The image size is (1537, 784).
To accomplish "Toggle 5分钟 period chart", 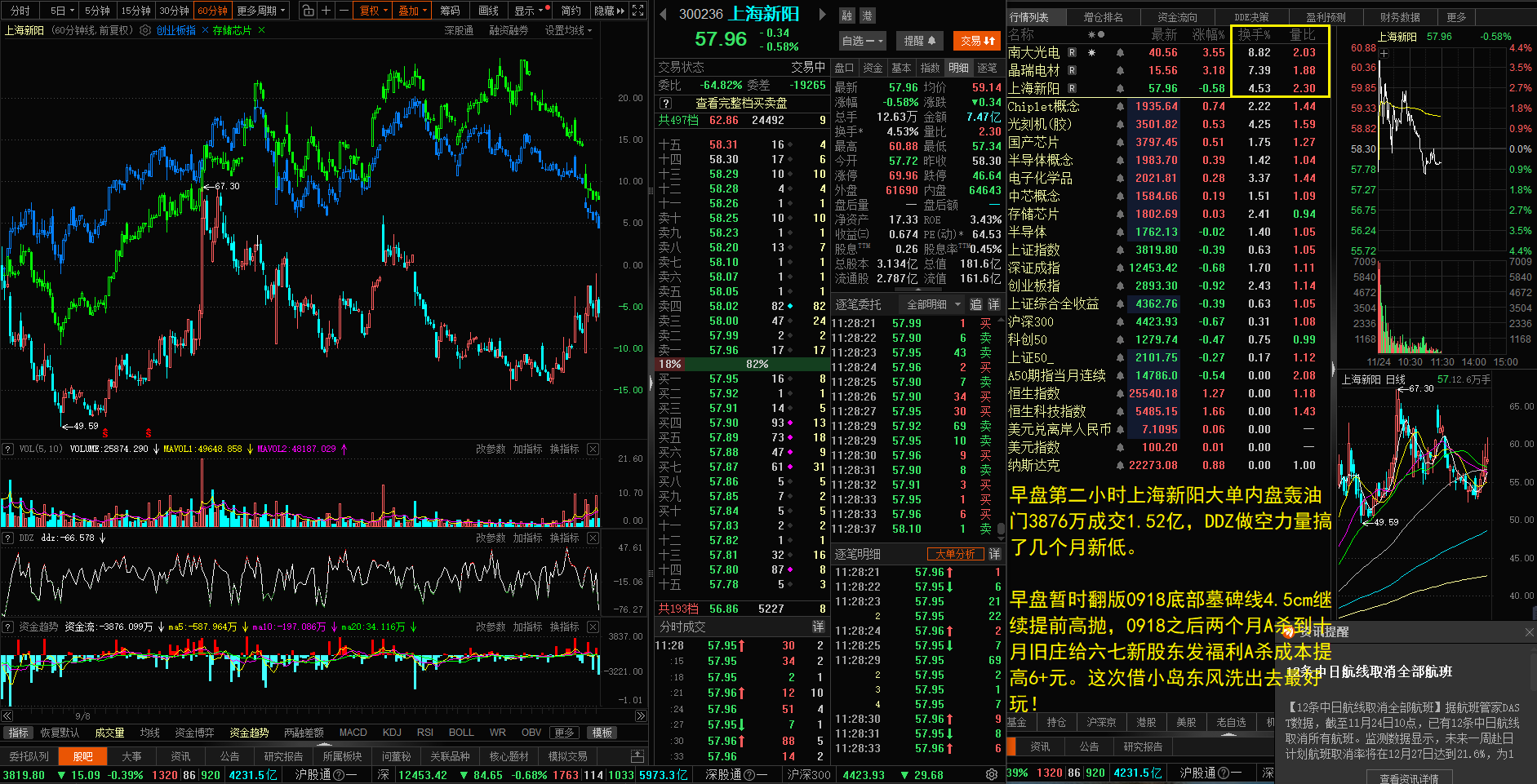I will pos(97,11).
